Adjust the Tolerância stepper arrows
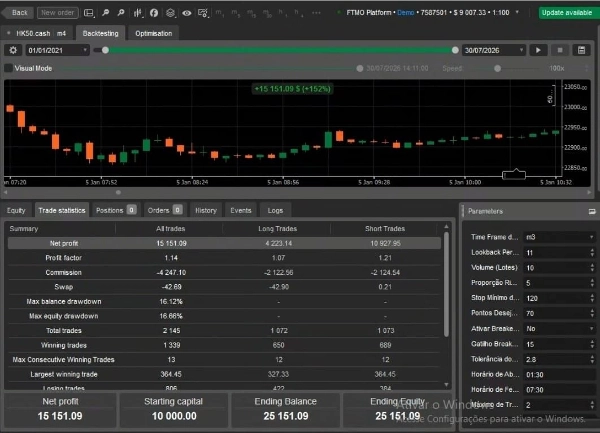 pos(592,359)
